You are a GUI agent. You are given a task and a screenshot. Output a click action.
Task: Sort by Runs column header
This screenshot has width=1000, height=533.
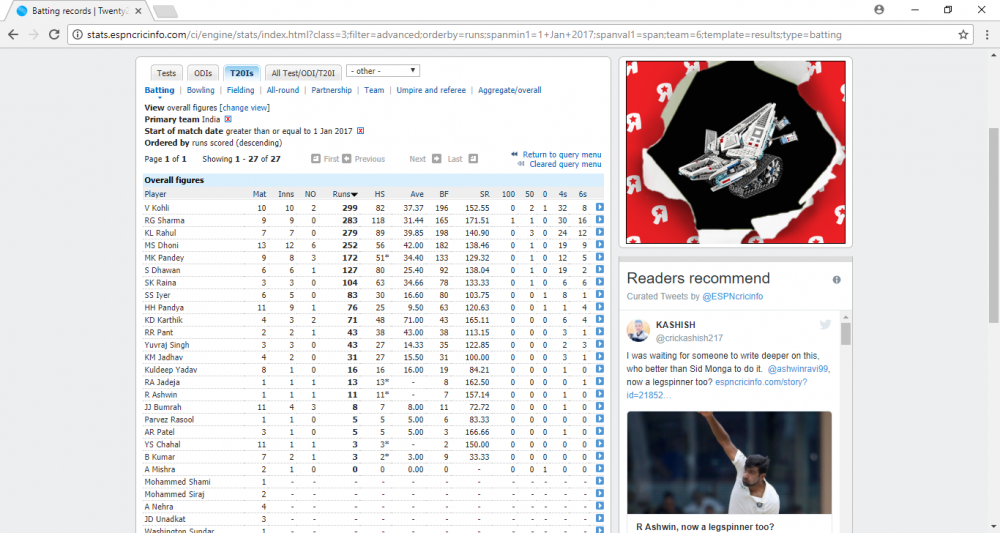coord(345,194)
